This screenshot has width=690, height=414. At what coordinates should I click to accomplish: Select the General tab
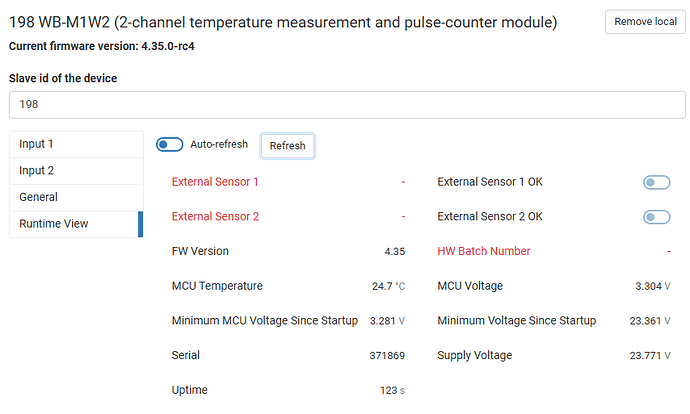[x=76, y=197]
